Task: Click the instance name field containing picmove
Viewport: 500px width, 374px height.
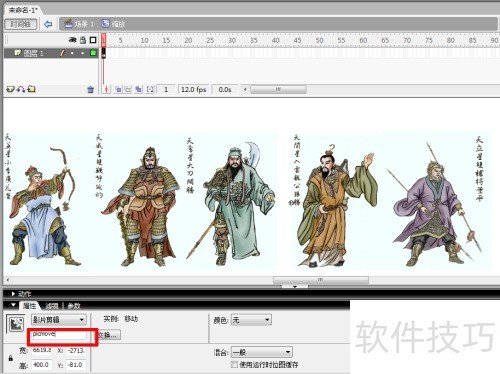Action: [x=59, y=334]
